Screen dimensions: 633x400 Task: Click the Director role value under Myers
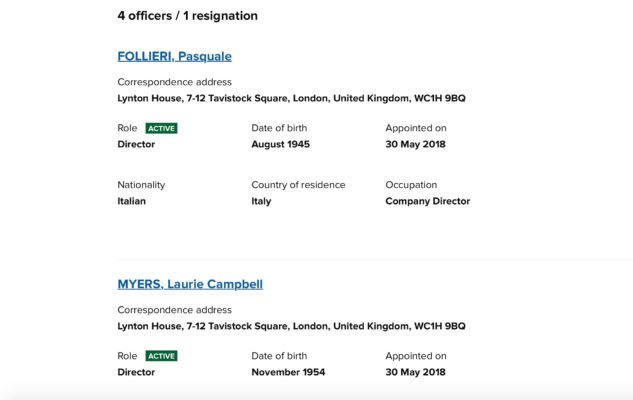pyautogui.click(x=136, y=372)
